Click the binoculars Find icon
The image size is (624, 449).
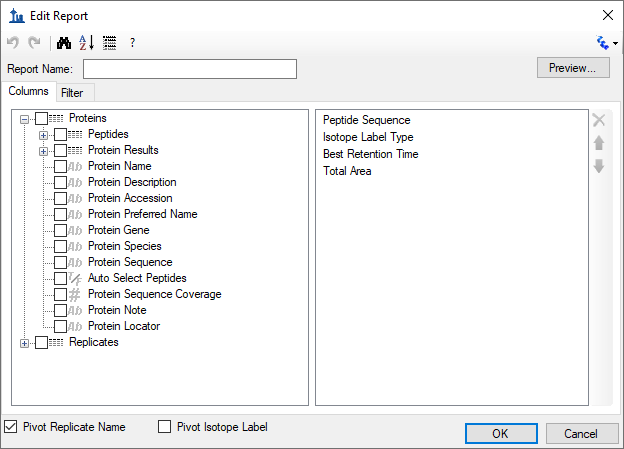point(64,43)
